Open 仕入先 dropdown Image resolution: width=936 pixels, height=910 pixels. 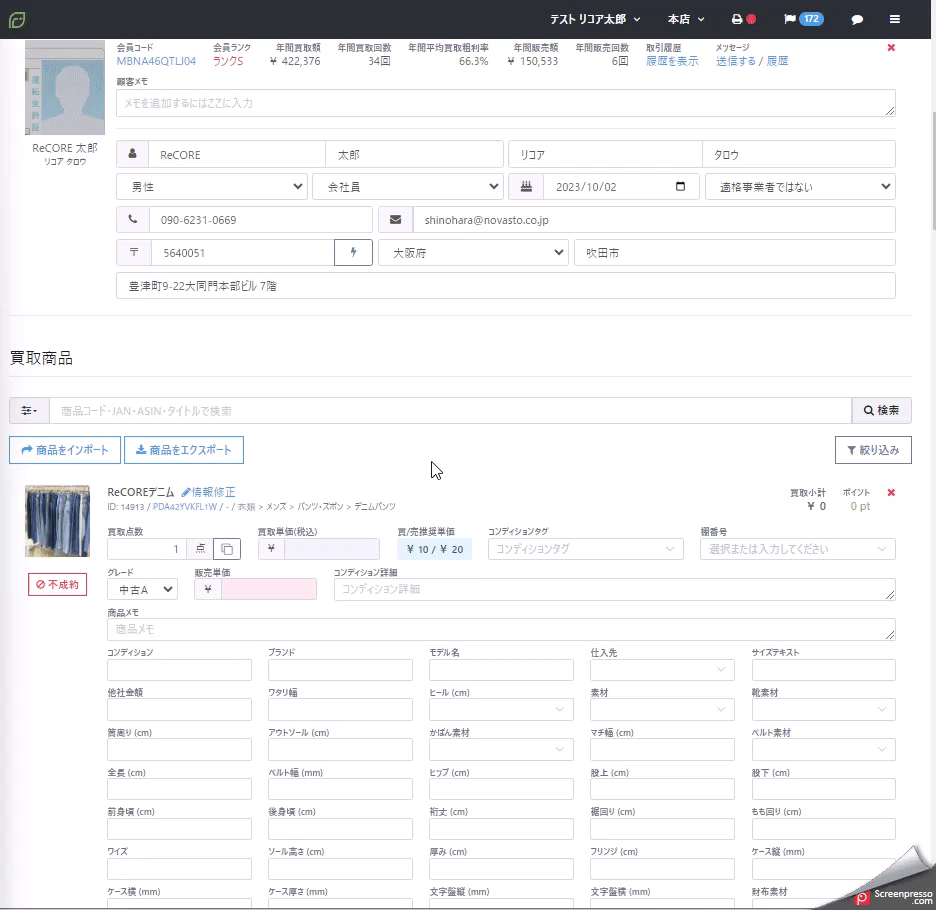coord(662,669)
